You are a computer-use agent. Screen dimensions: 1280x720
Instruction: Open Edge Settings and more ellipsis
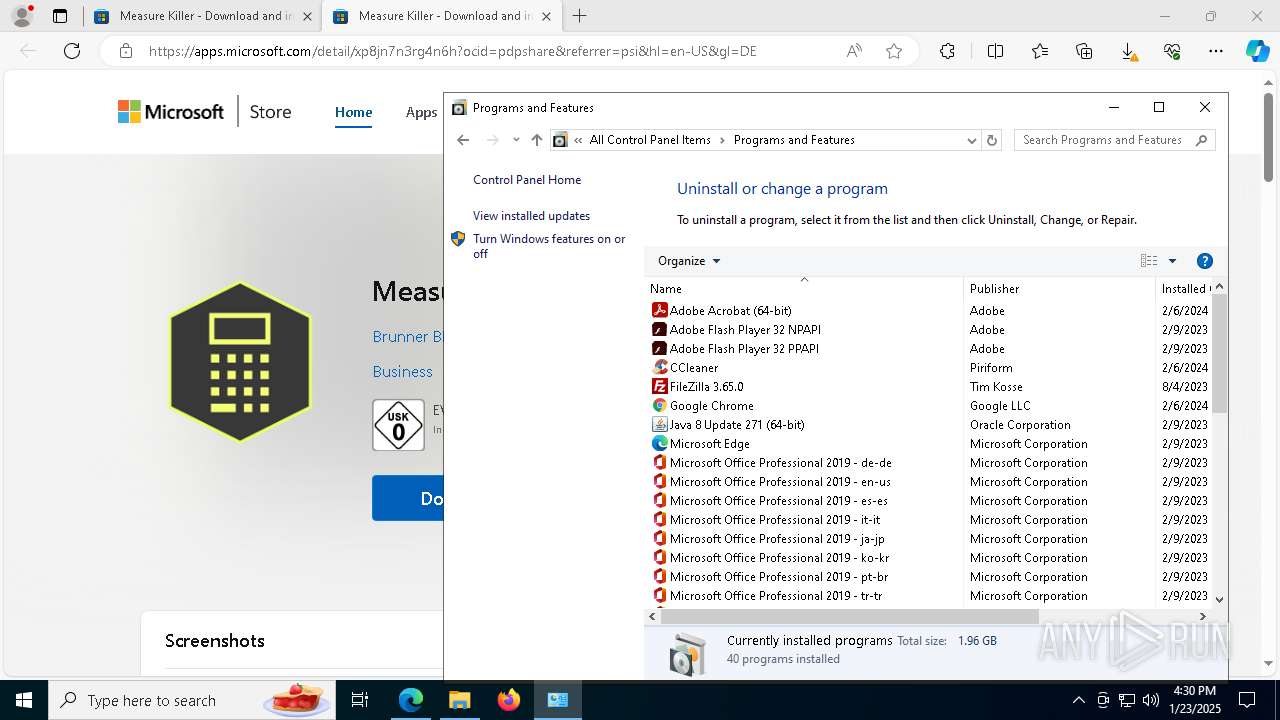pyautogui.click(x=1216, y=51)
